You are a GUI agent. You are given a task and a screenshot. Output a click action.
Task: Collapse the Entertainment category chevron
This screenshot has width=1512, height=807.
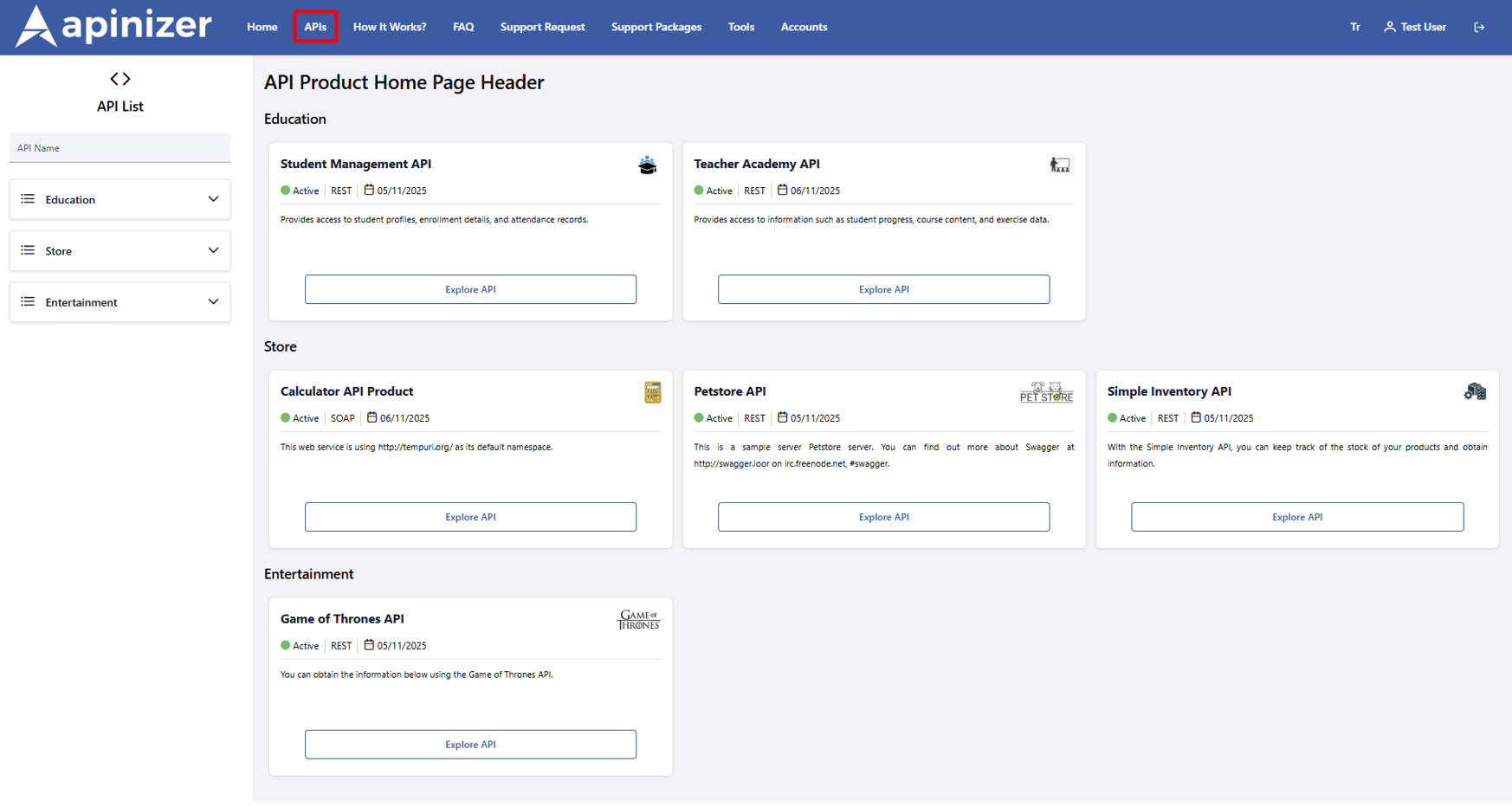213,301
